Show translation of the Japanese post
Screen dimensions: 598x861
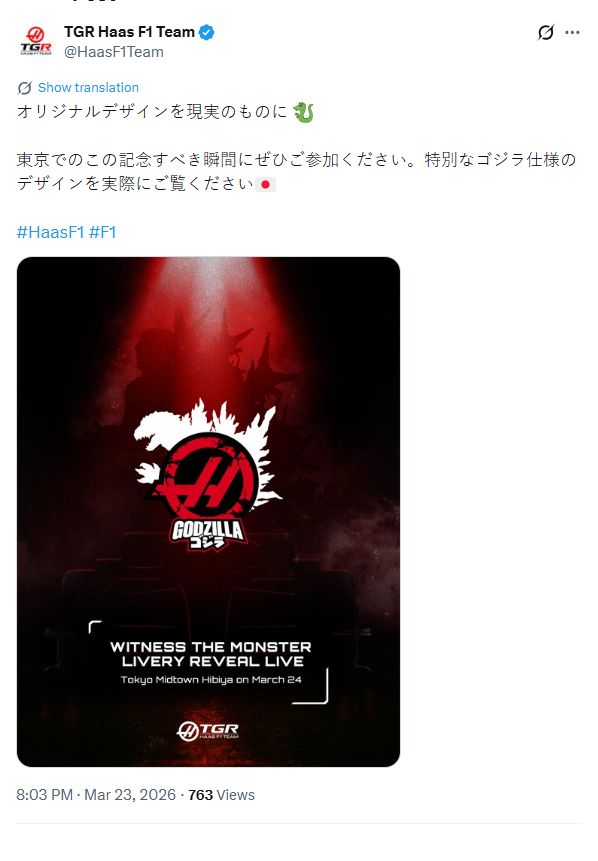point(88,88)
